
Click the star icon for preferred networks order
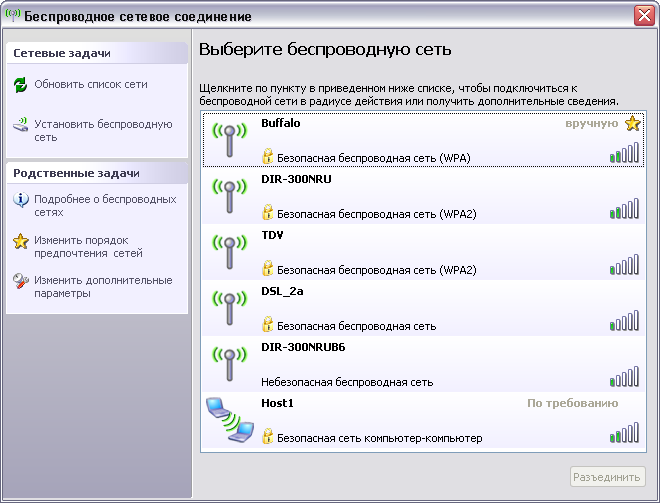pos(21,241)
